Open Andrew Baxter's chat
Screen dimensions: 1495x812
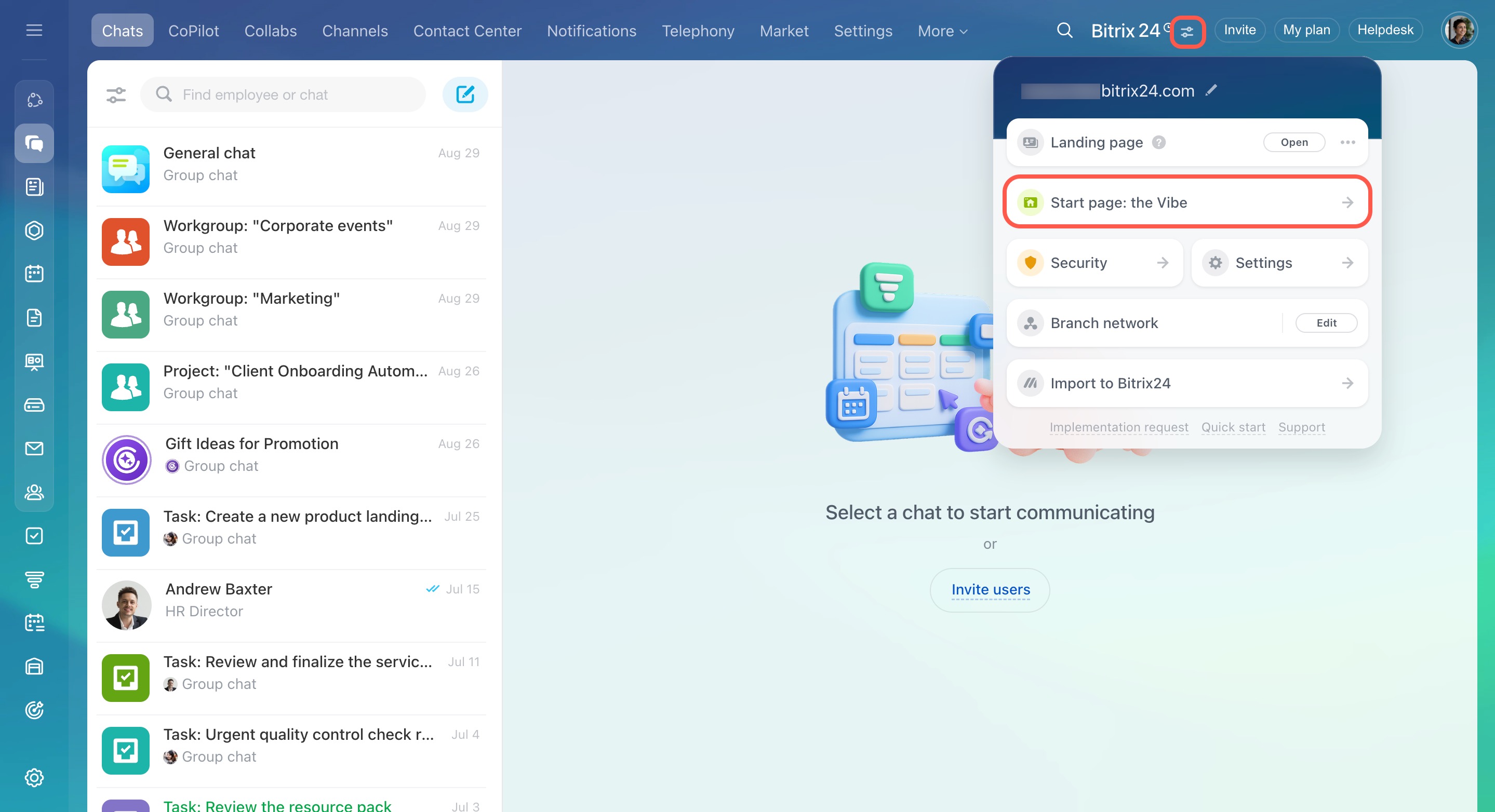click(291, 604)
